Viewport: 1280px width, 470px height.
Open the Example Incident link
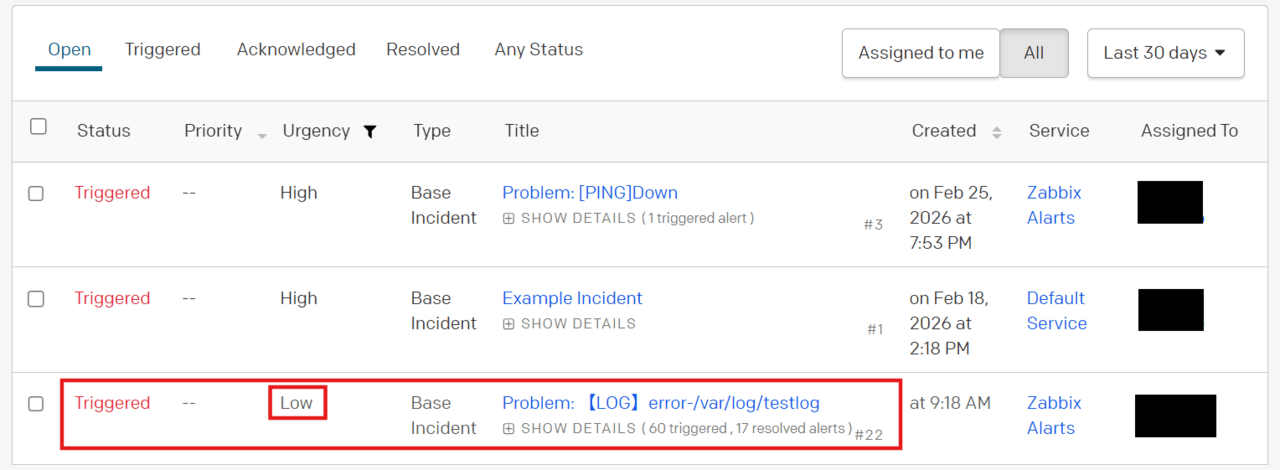tap(572, 298)
